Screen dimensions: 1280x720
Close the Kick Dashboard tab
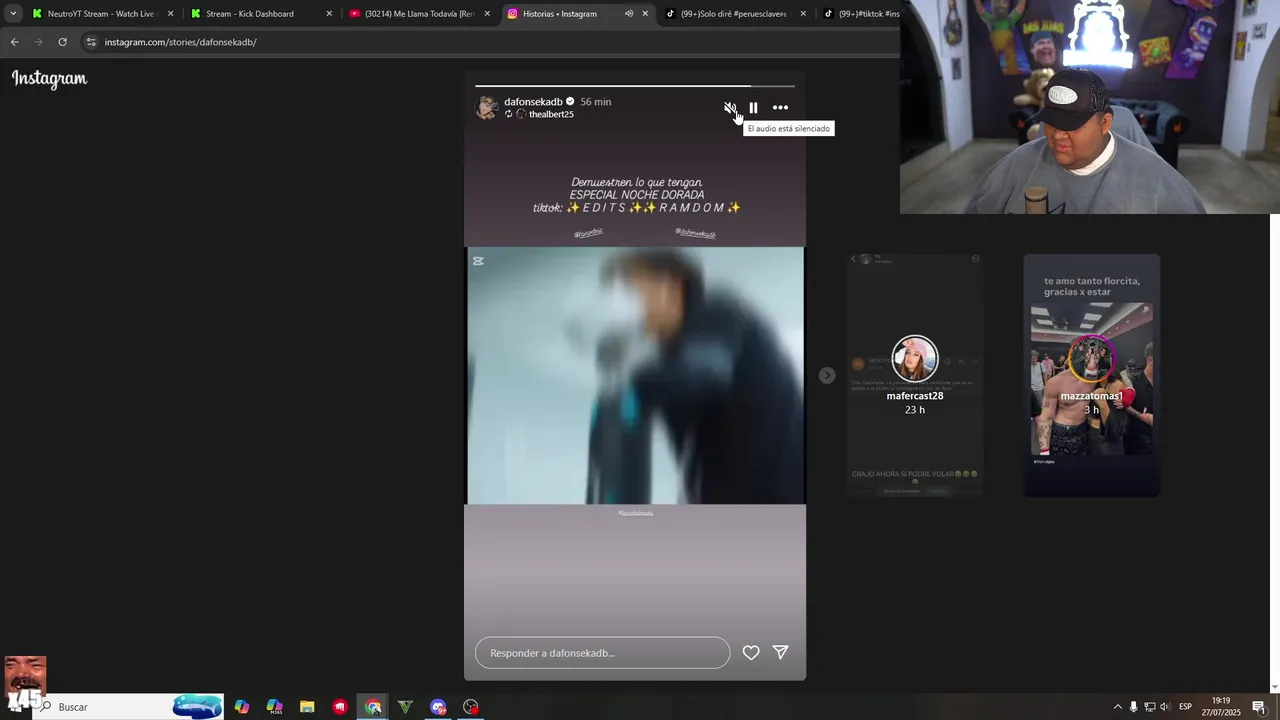[x=329, y=14]
